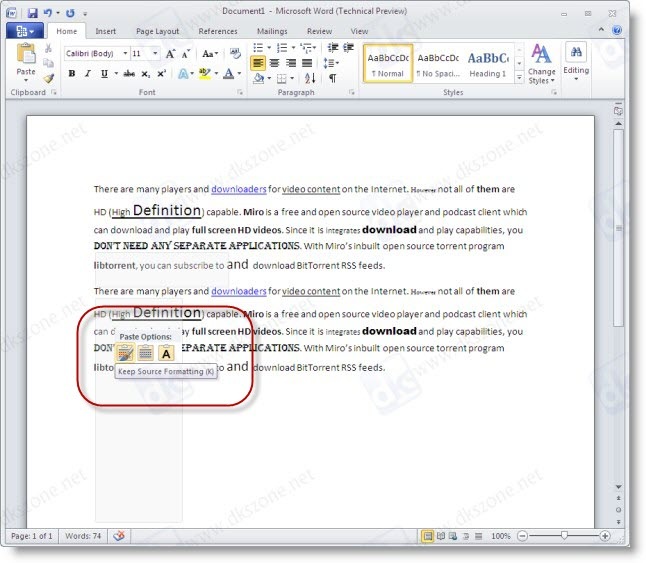
Task: Open the View tab
Action: [359, 31]
